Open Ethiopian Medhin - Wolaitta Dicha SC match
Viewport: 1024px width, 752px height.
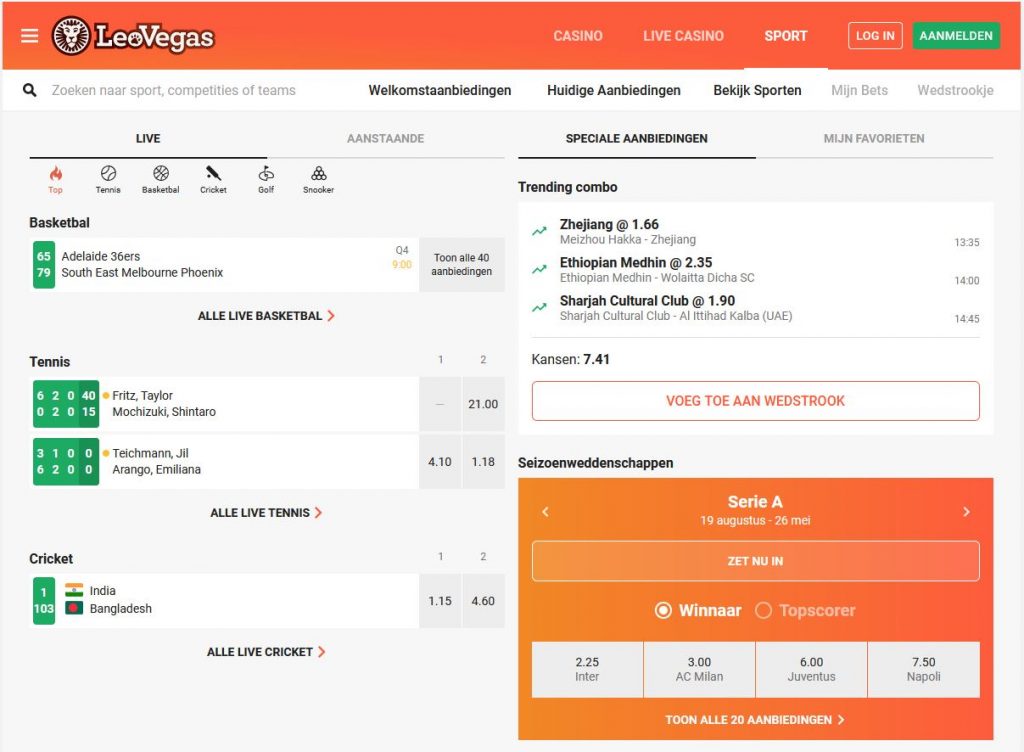pyautogui.click(x=756, y=270)
